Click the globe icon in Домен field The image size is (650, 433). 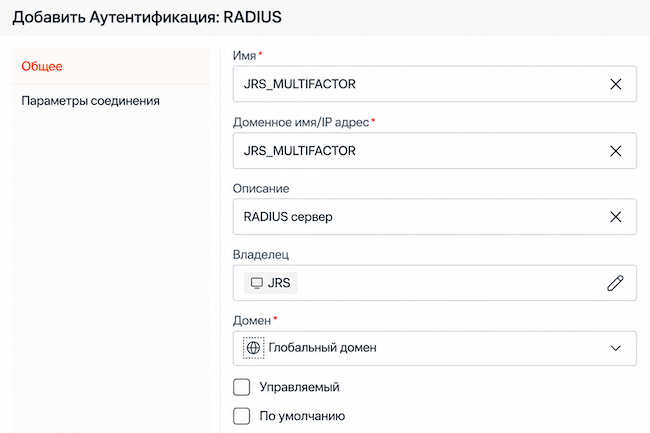tap(253, 348)
